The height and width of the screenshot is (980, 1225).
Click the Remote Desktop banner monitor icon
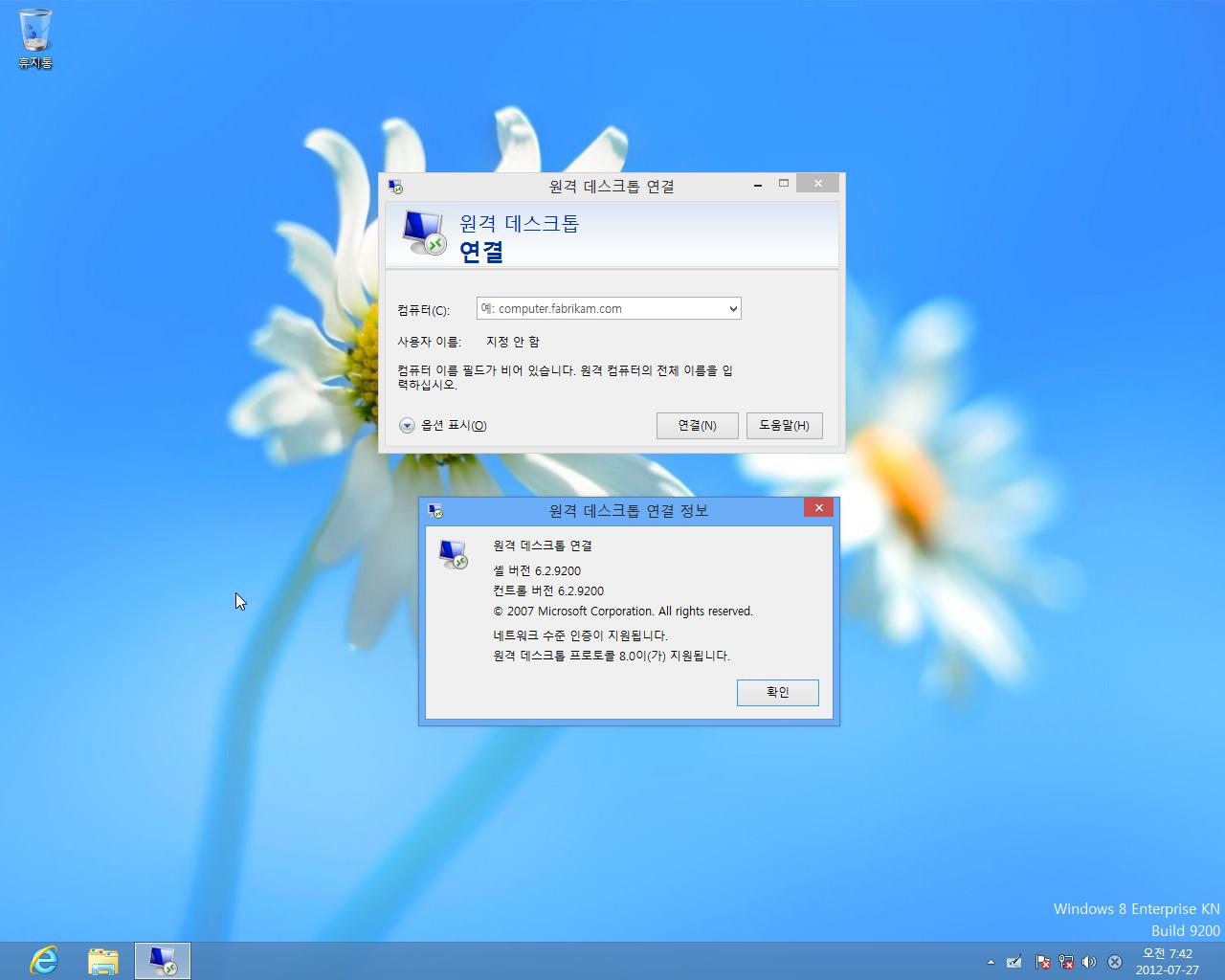424,234
